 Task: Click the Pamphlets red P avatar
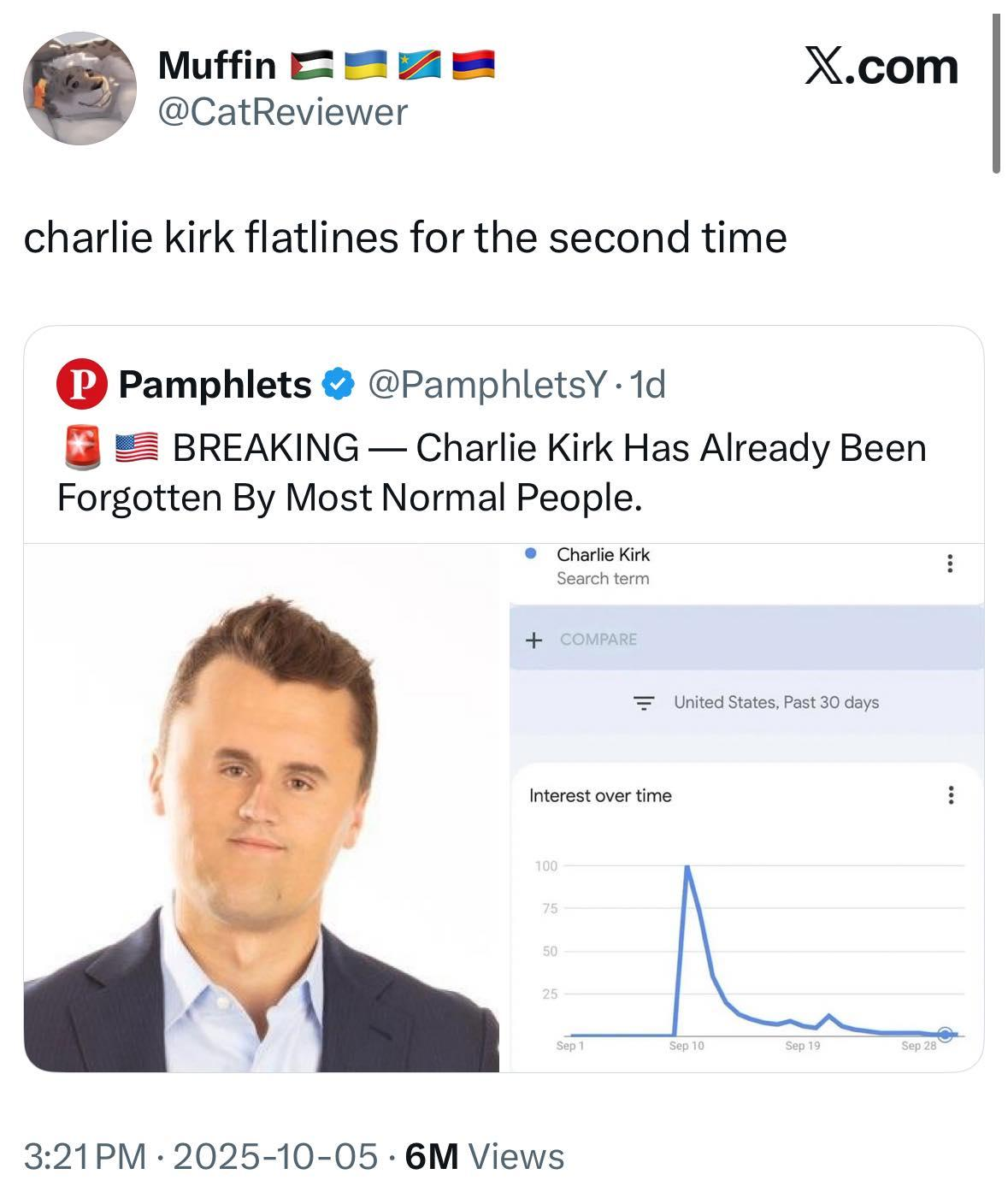(x=82, y=384)
